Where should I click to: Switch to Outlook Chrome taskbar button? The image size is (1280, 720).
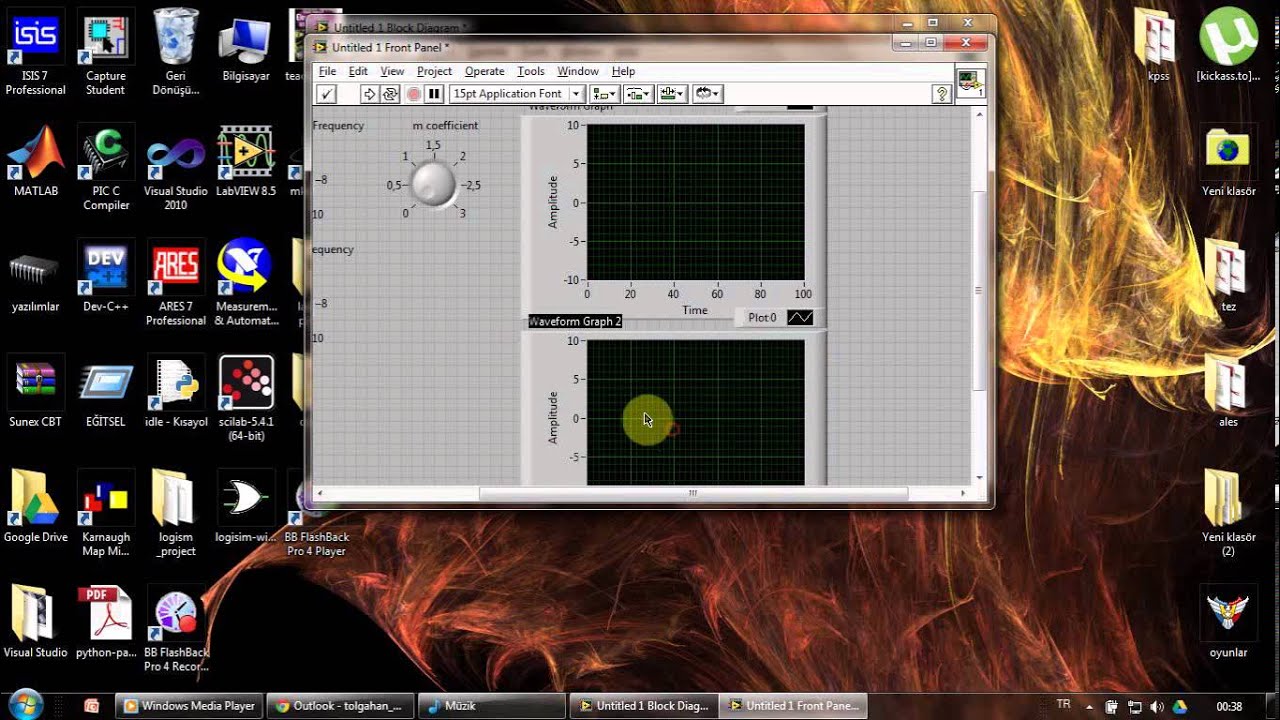point(339,706)
